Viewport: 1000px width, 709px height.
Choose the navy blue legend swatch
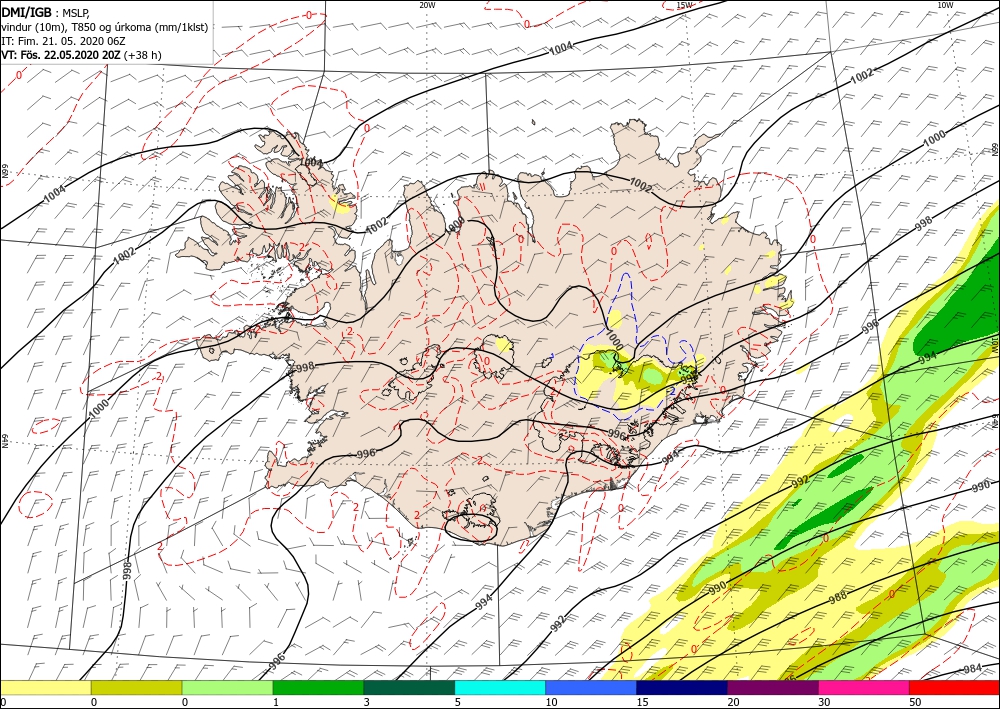tap(682, 688)
